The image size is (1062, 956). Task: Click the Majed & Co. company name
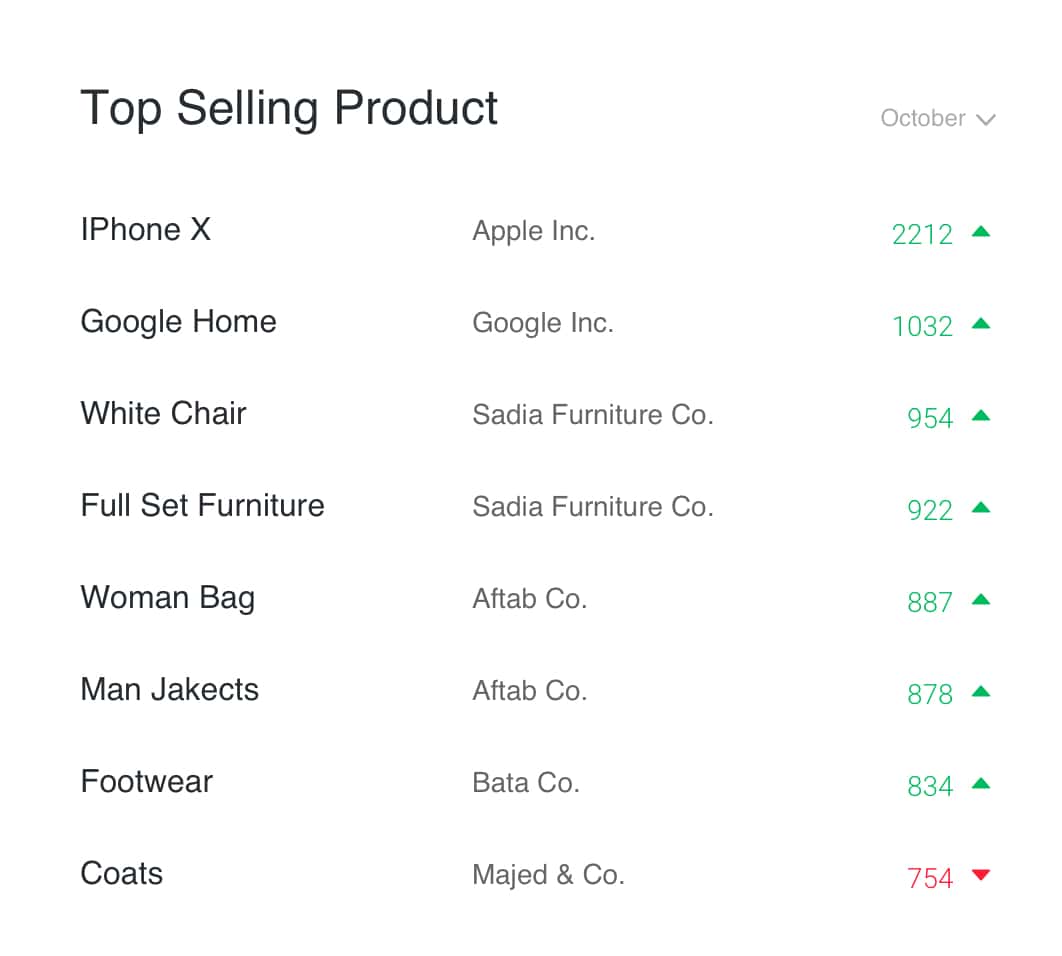click(548, 876)
